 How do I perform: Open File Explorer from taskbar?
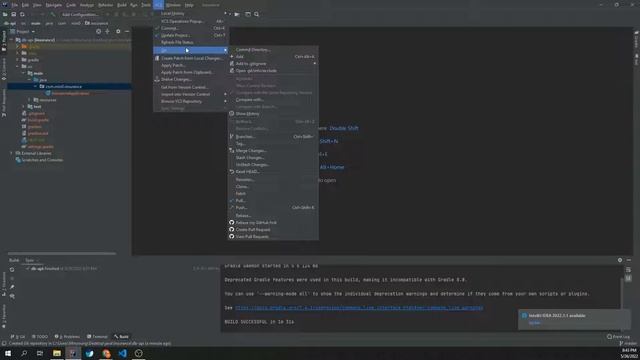(57, 353)
